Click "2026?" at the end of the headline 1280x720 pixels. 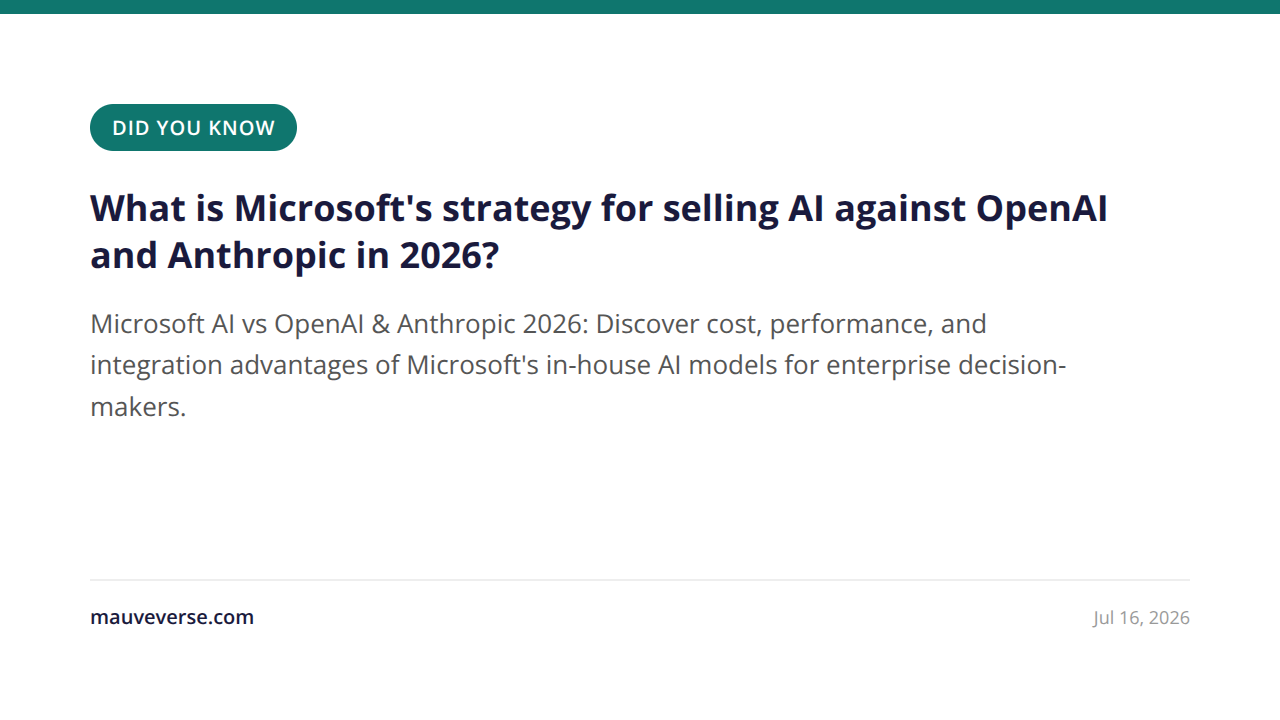click(x=449, y=256)
